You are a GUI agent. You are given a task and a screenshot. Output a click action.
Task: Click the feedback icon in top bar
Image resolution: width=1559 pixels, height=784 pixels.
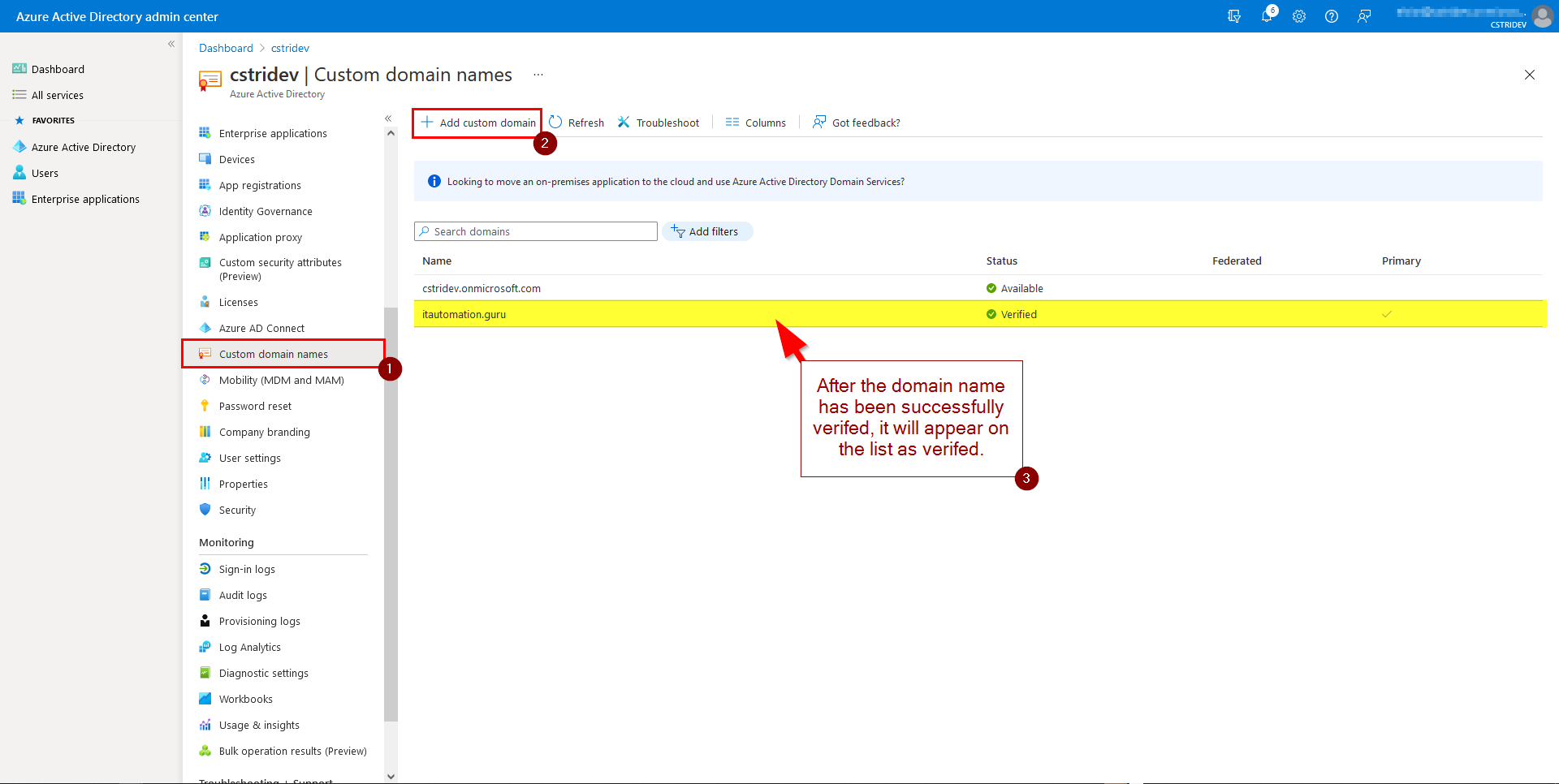click(x=1364, y=16)
